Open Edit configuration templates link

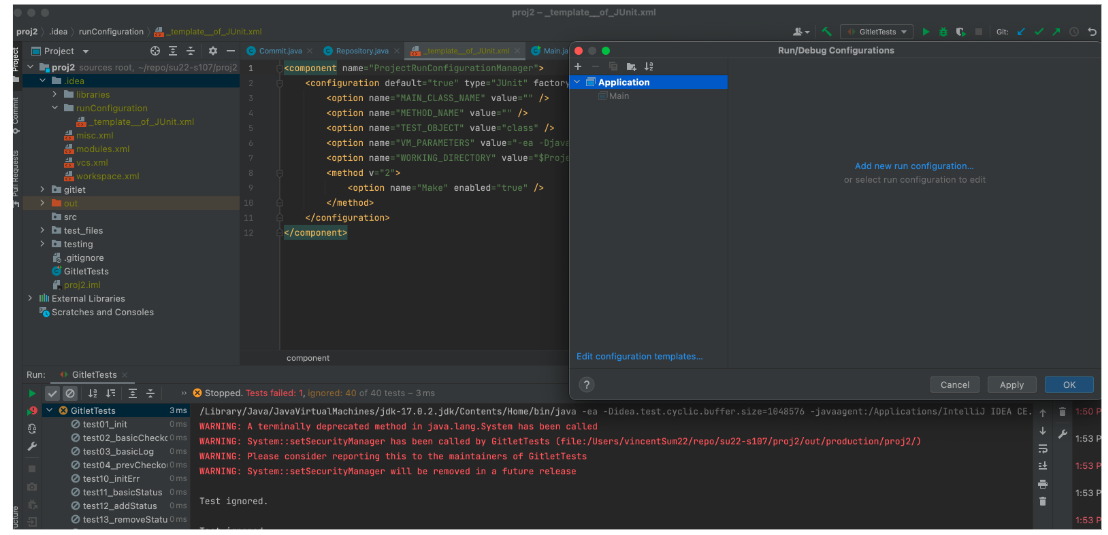tap(639, 356)
